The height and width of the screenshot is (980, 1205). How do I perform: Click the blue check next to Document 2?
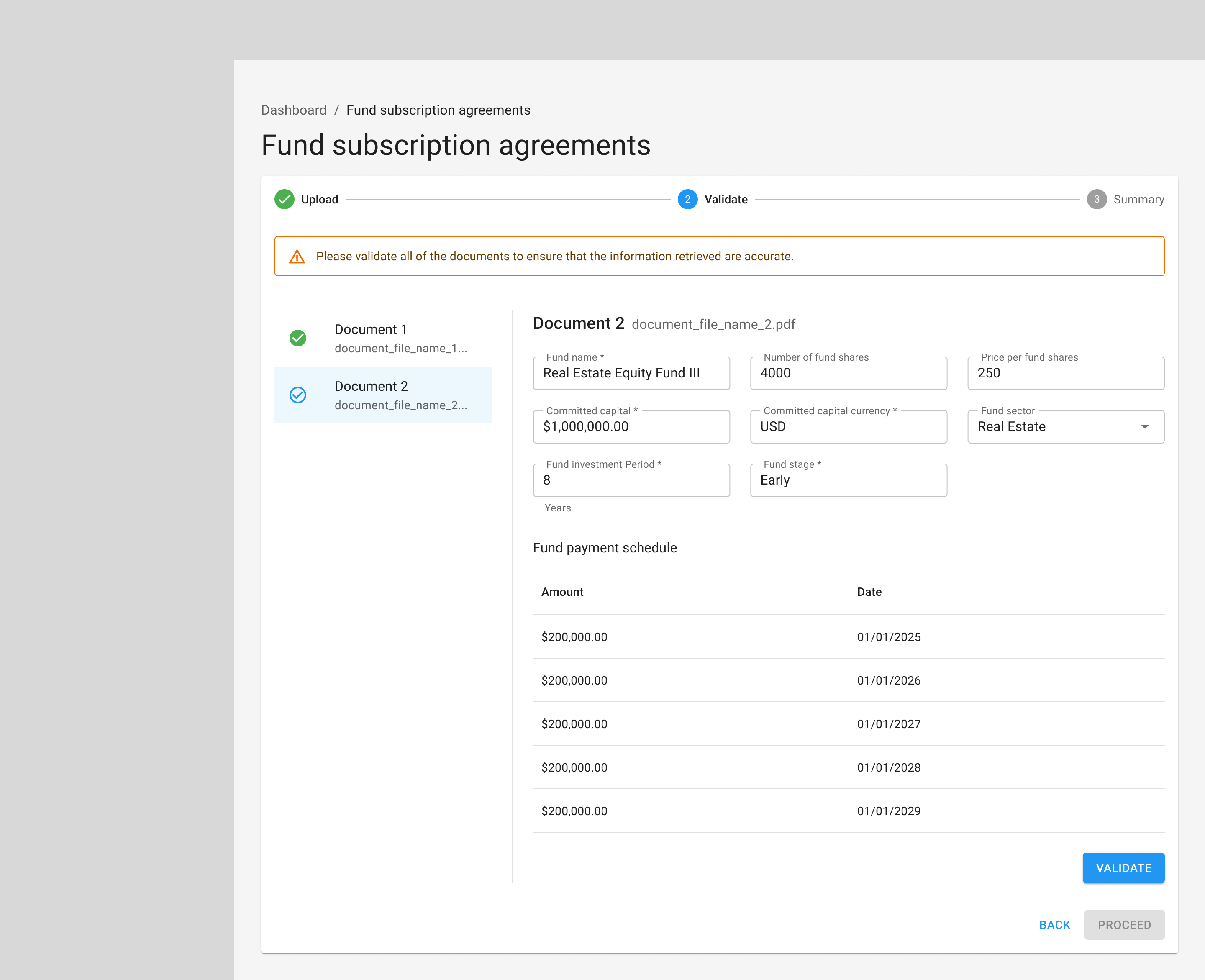(x=298, y=395)
